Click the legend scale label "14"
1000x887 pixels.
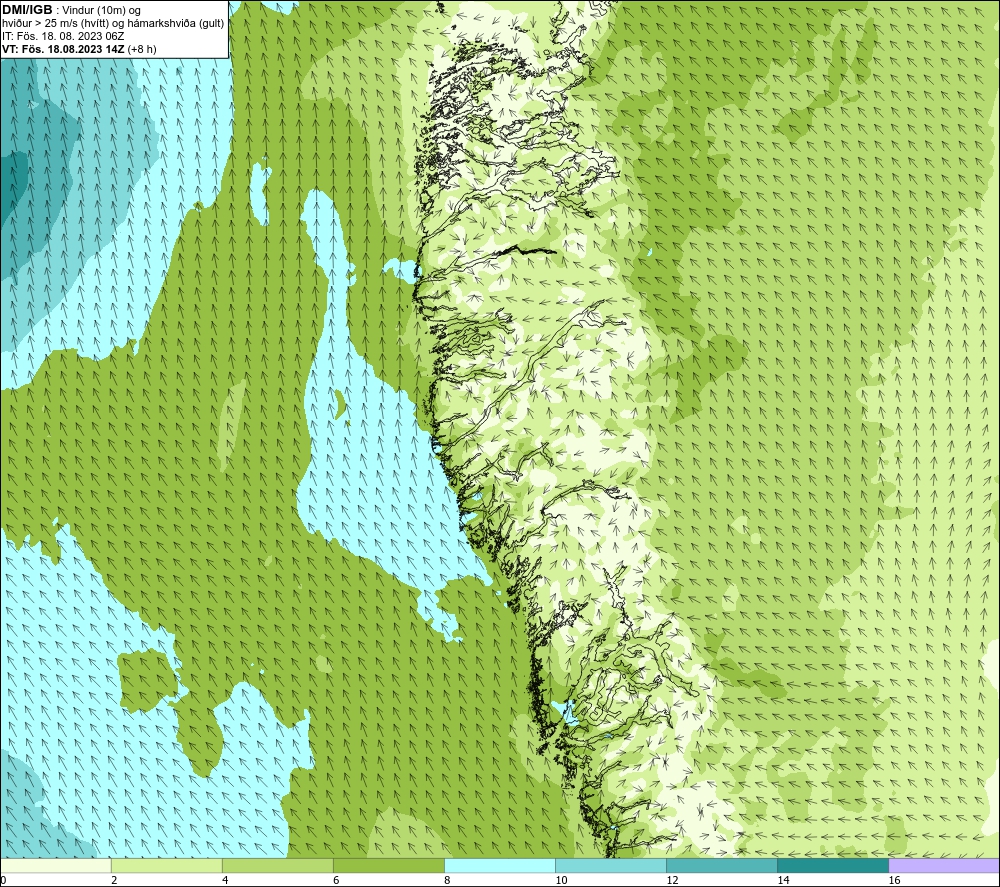coord(783,881)
